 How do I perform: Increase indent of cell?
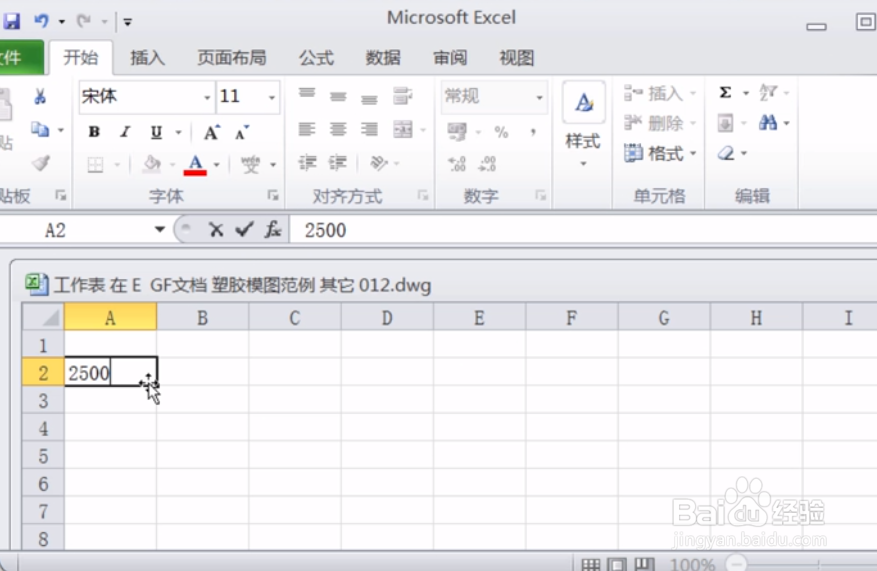tap(338, 163)
